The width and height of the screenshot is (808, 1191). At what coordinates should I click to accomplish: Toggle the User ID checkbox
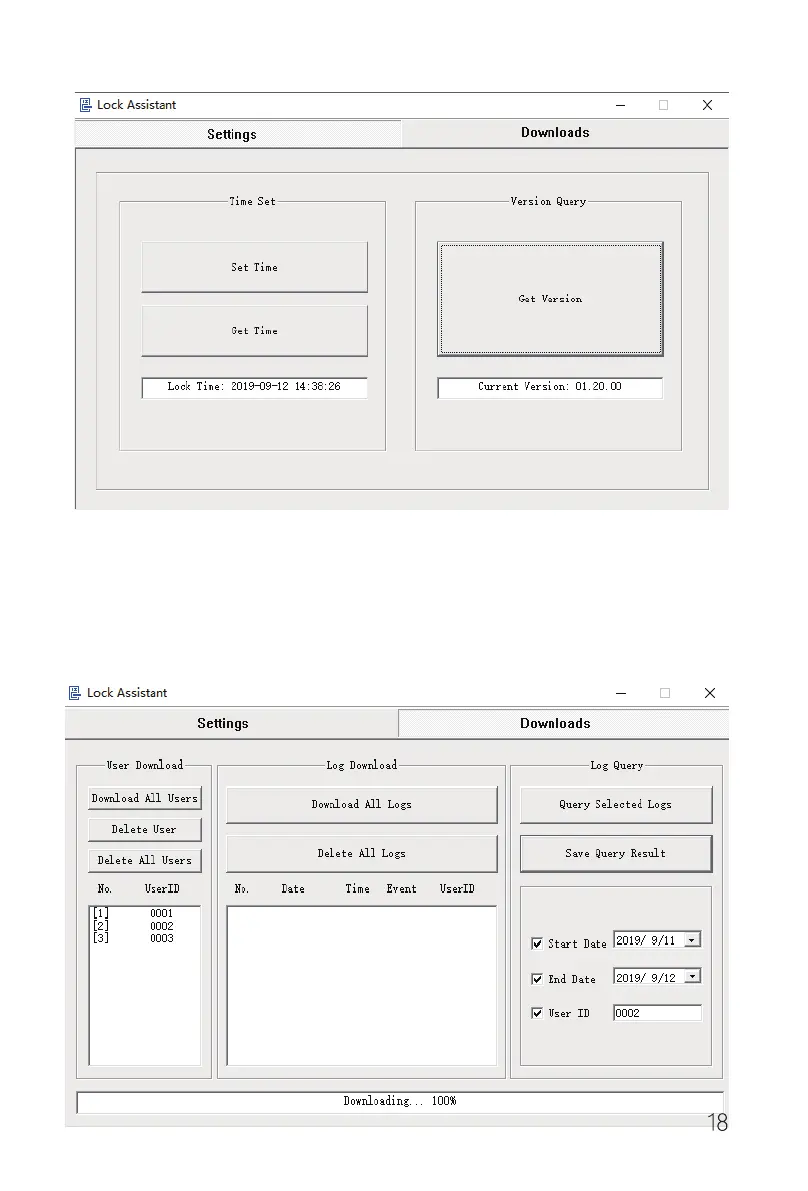coord(537,1013)
